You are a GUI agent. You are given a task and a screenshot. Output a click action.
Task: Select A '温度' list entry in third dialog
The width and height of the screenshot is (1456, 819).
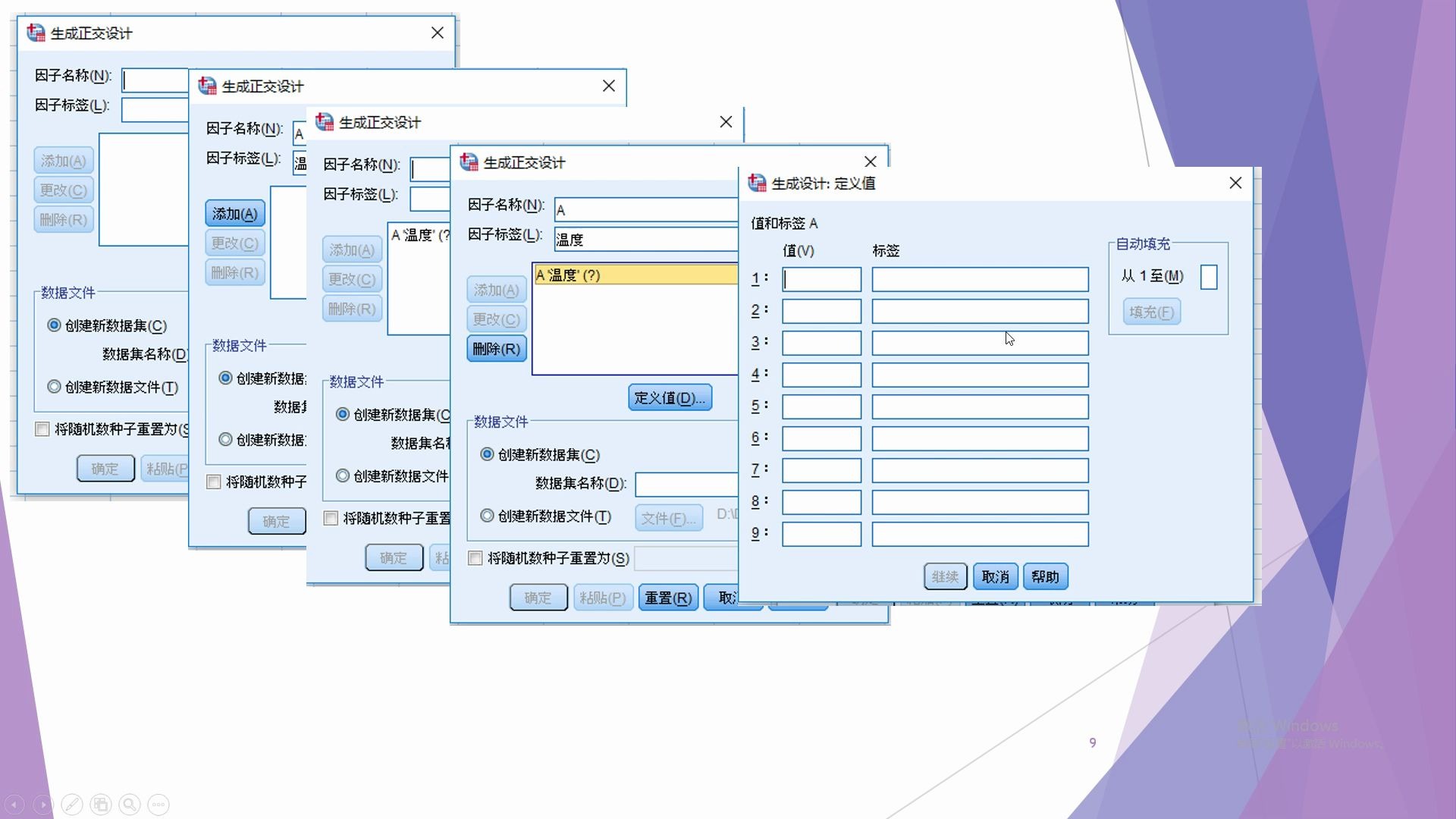coord(420,235)
